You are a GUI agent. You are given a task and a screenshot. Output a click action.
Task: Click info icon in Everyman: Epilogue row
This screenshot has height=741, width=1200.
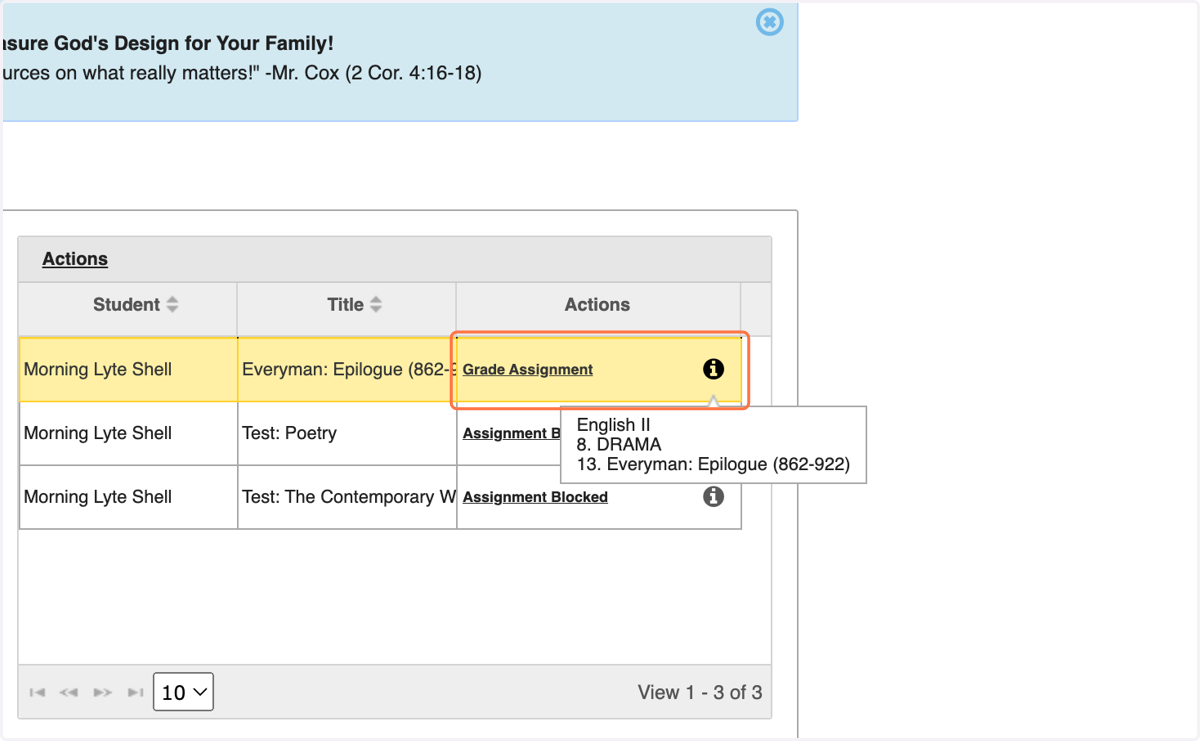(x=713, y=369)
